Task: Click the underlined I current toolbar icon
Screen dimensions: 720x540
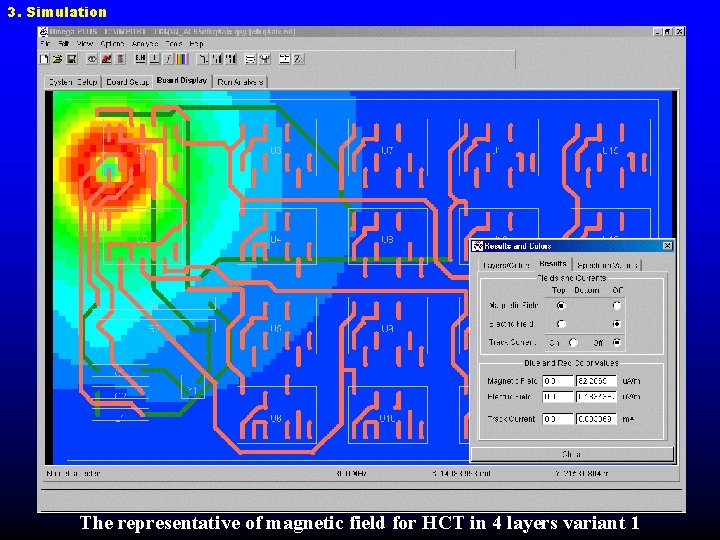Action: 155,59
